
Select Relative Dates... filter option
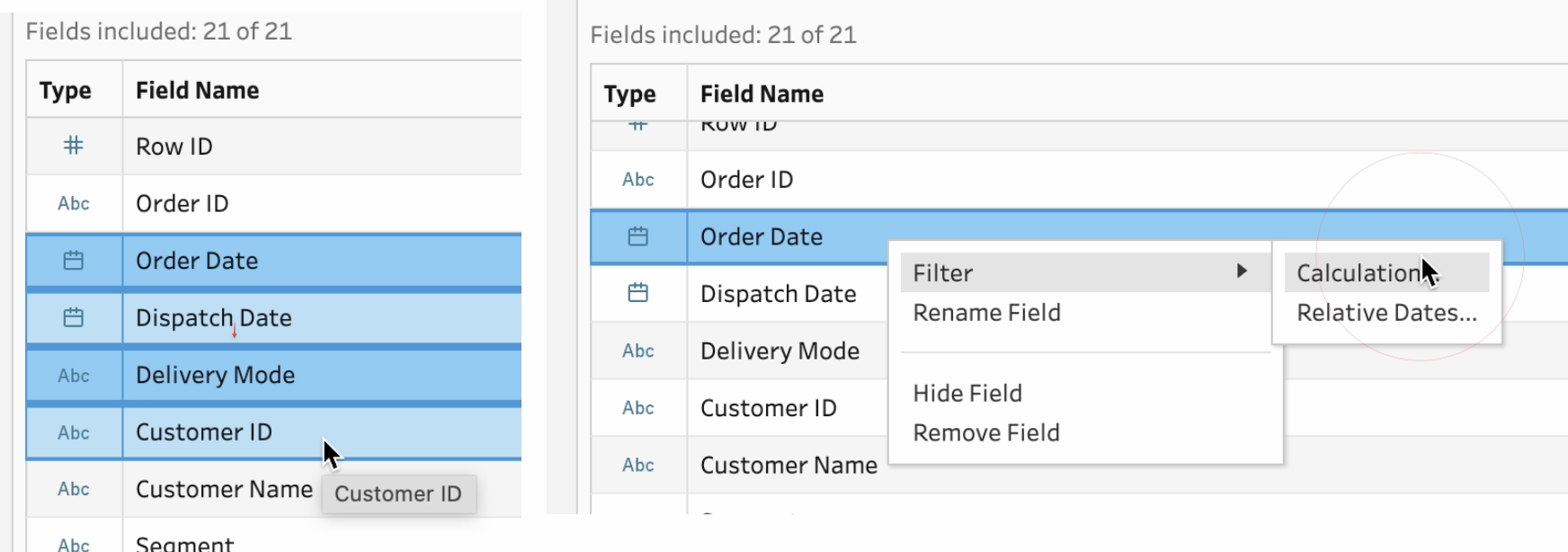click(1386, 313)
